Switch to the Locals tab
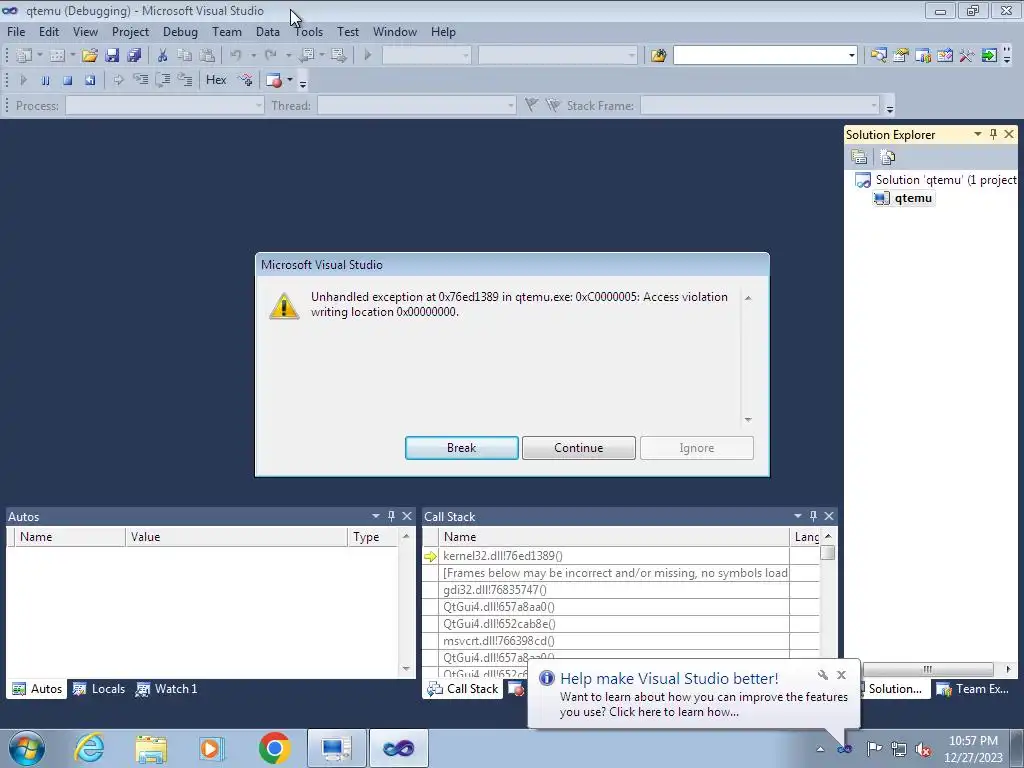Screen dimensions: 1024x768 [99, 689]
